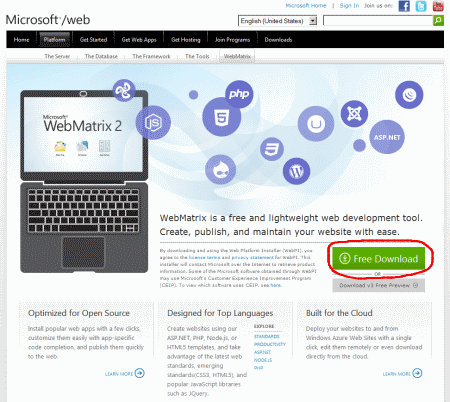Click the spiral-logo bubble under YouTube icon
Image resolution: width=450 pixels, height=402 pixels.
409,95
